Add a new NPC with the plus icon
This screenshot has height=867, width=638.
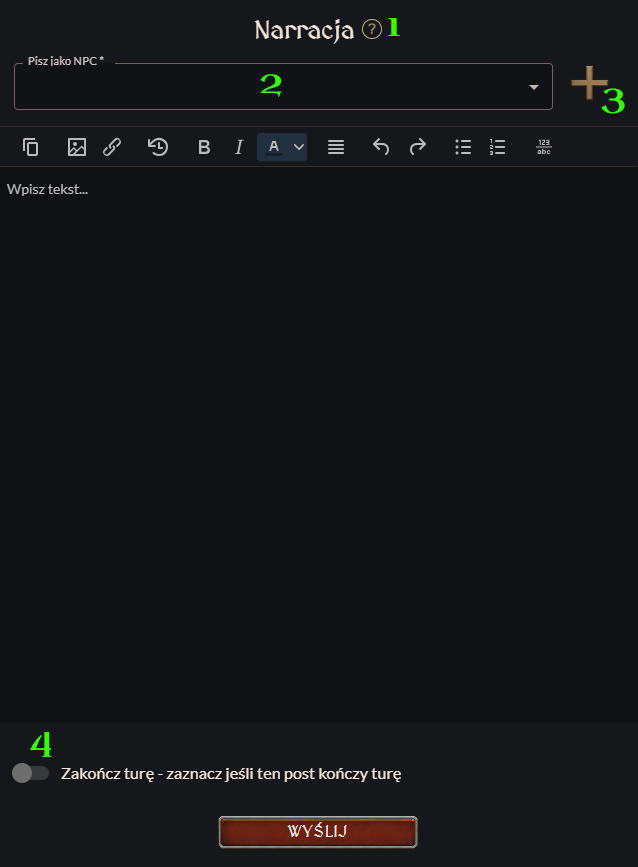(x=589, y=83)
